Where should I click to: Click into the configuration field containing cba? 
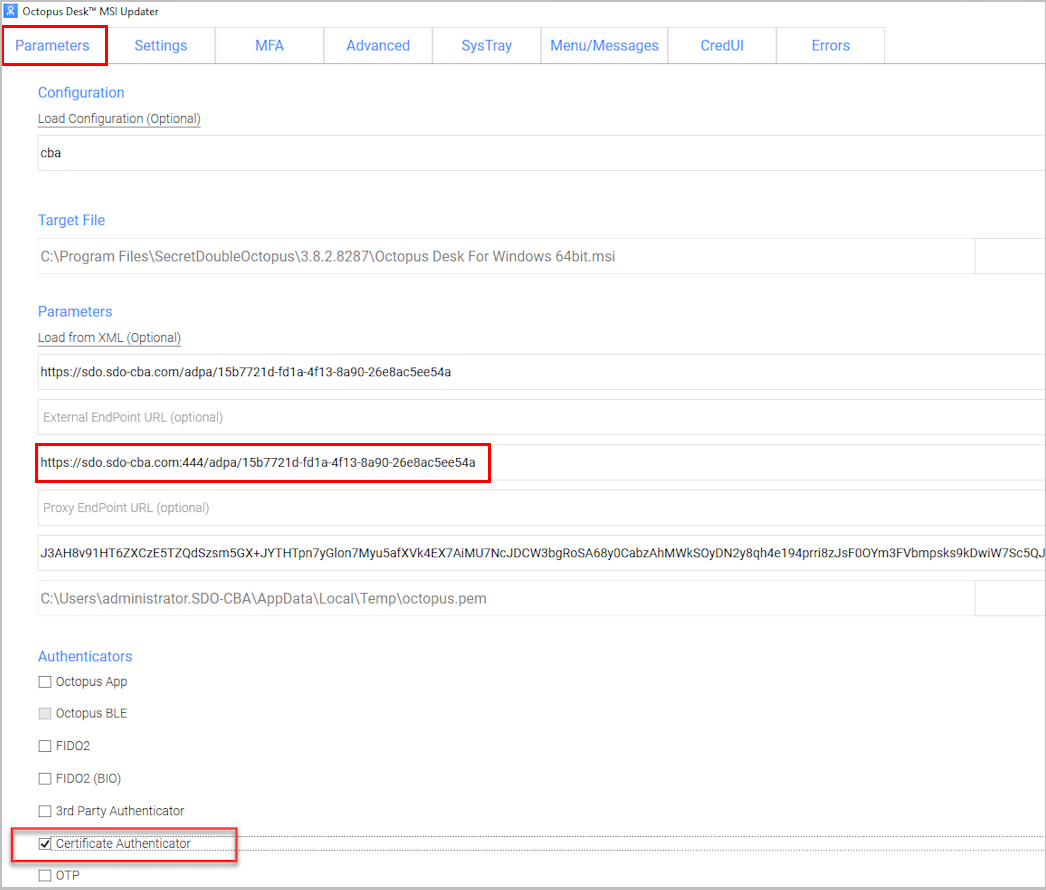coord(541,153)
